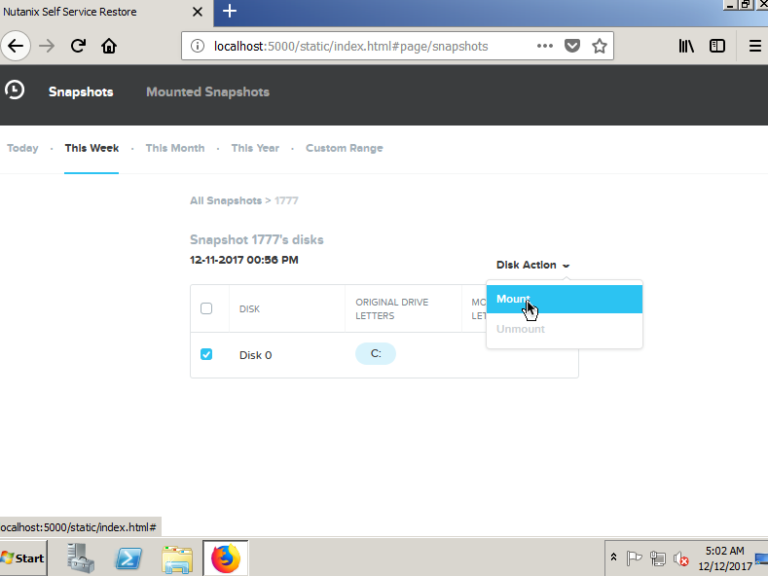The height and width of the screenshot is (576, 768).
Task: Click ORIGINAL DRIVE LETTERS column header
Action: tap(392, 309)
